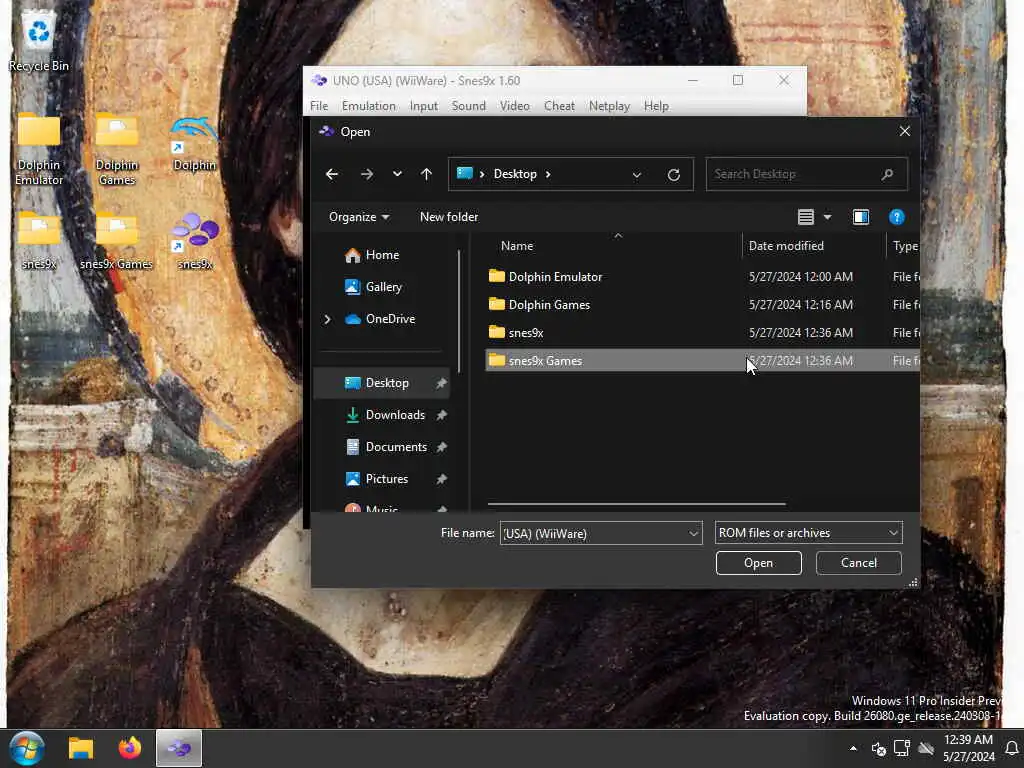
Task: Select the Dolphin shortcut on the desktop
Action: tap(194, 144)
